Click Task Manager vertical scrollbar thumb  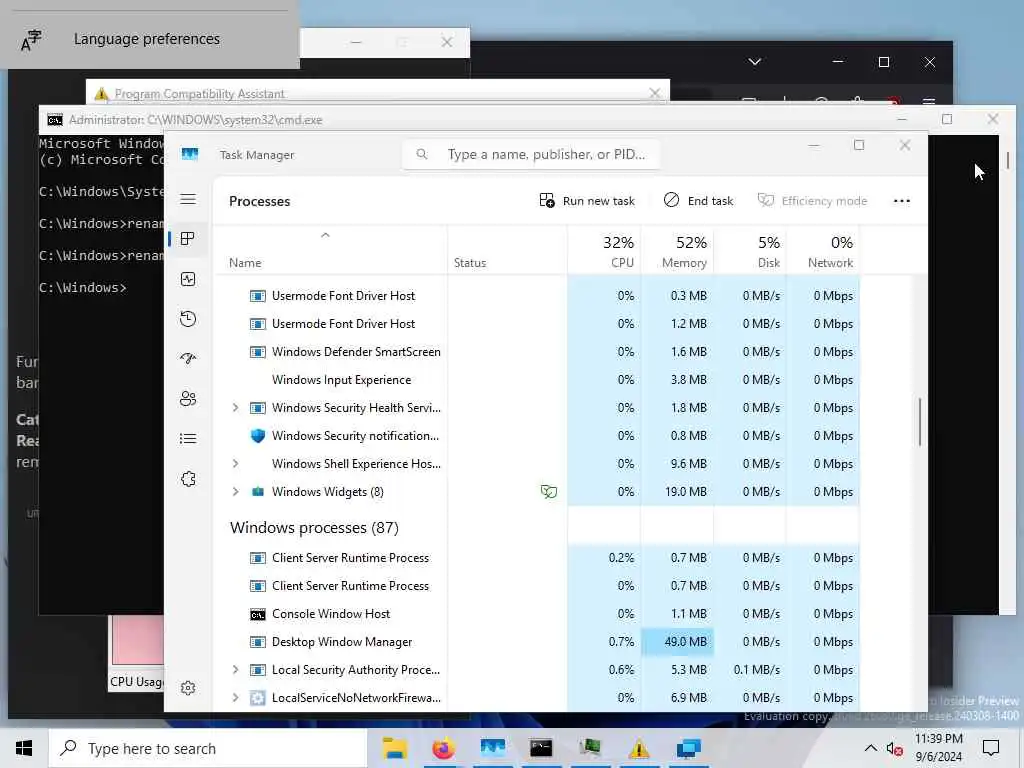[920, 421]
